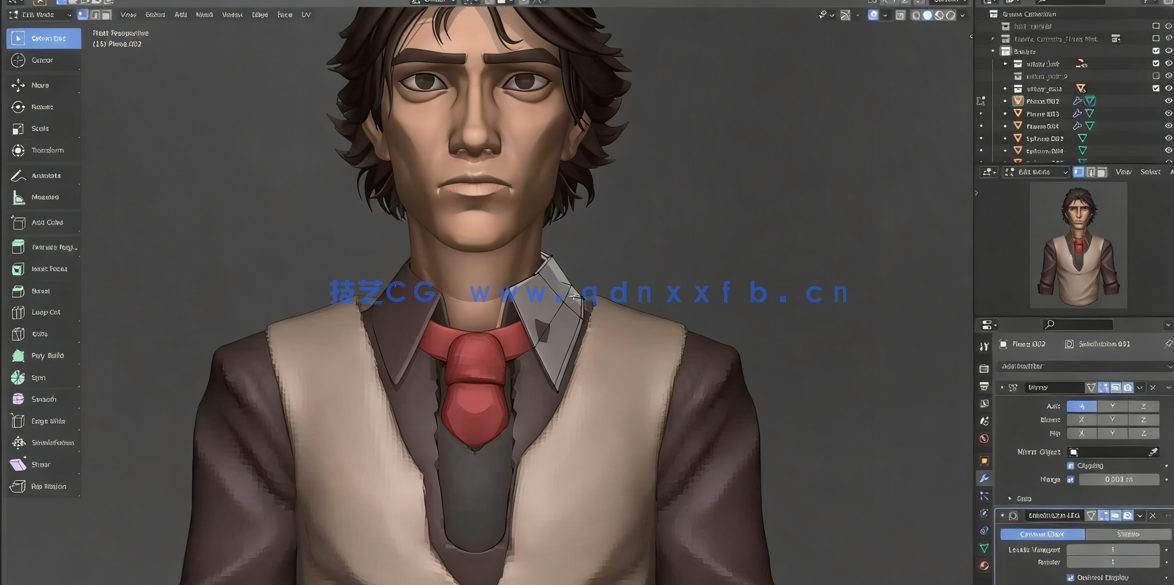Activate the Inset Faces tool

pos(40,268)
